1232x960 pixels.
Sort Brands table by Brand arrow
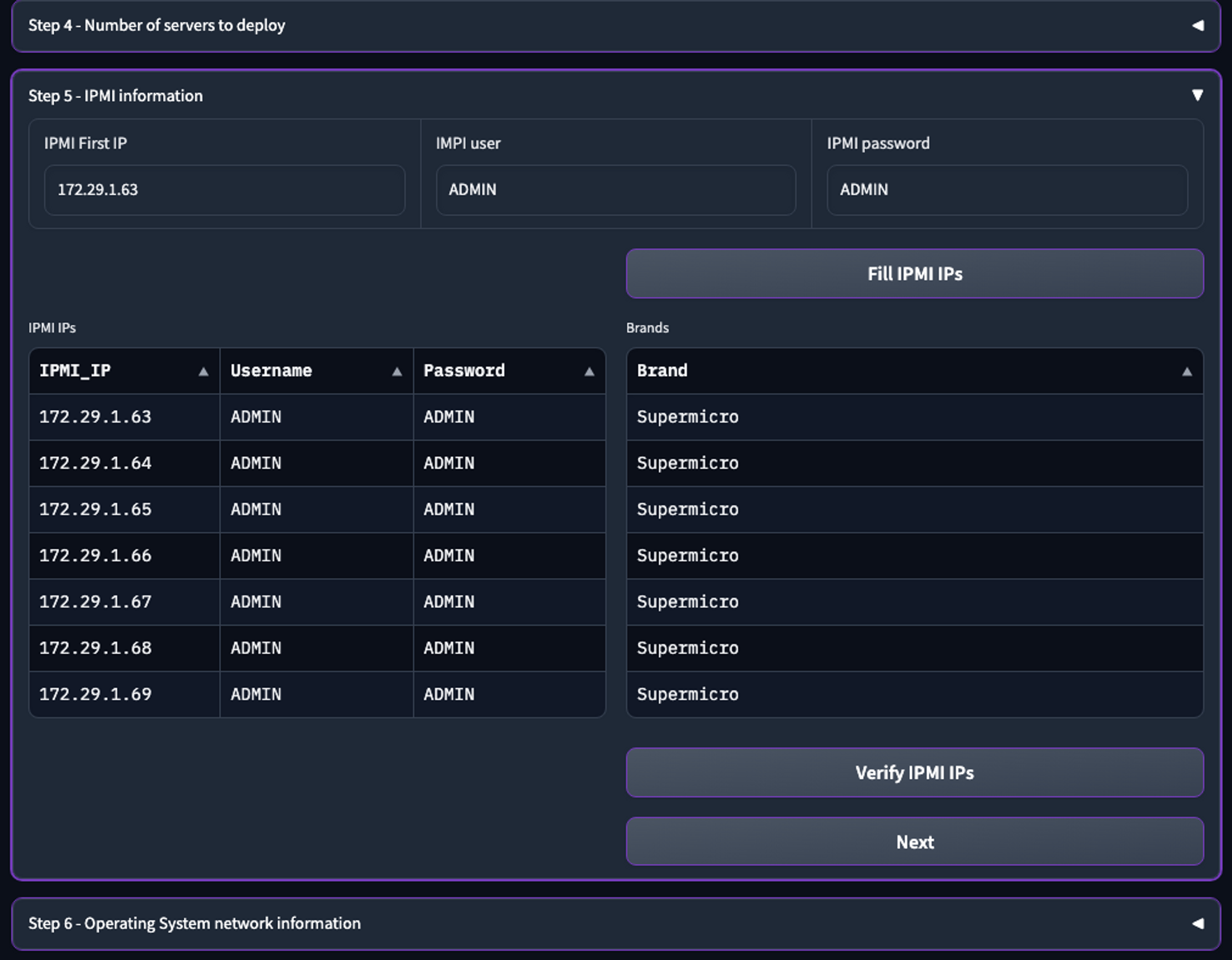click(x=1186, y=371)
